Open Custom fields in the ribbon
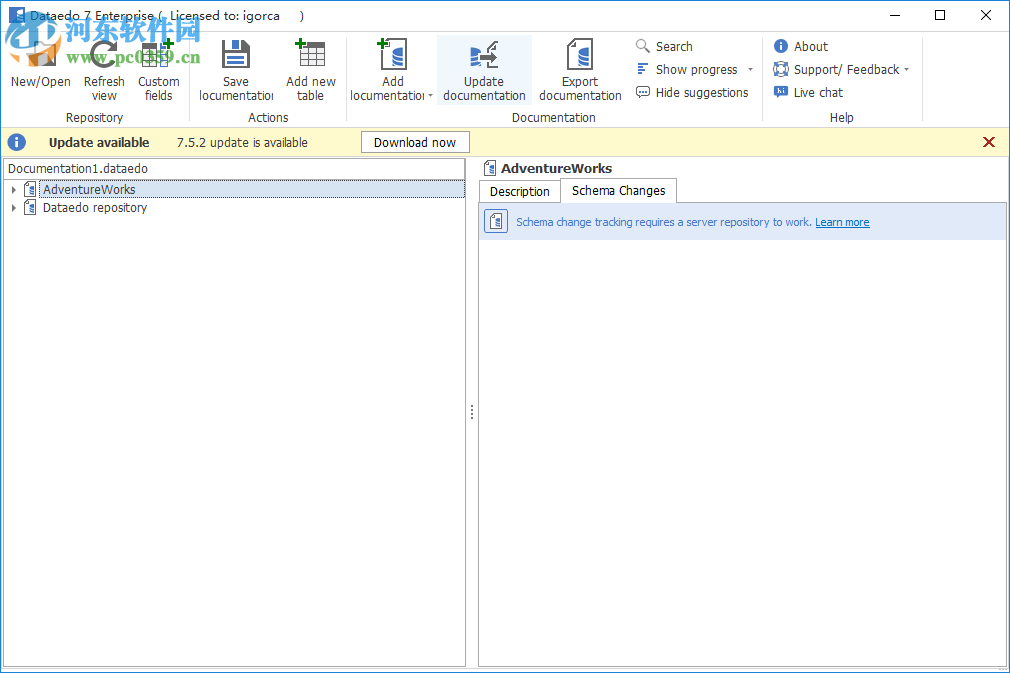 pos(158,70)
